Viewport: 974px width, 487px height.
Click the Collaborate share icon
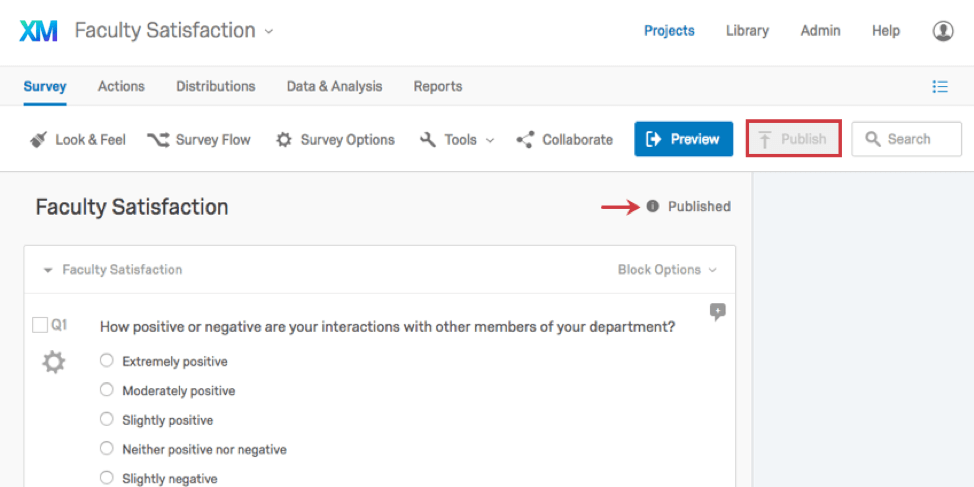tap(526, 140)
